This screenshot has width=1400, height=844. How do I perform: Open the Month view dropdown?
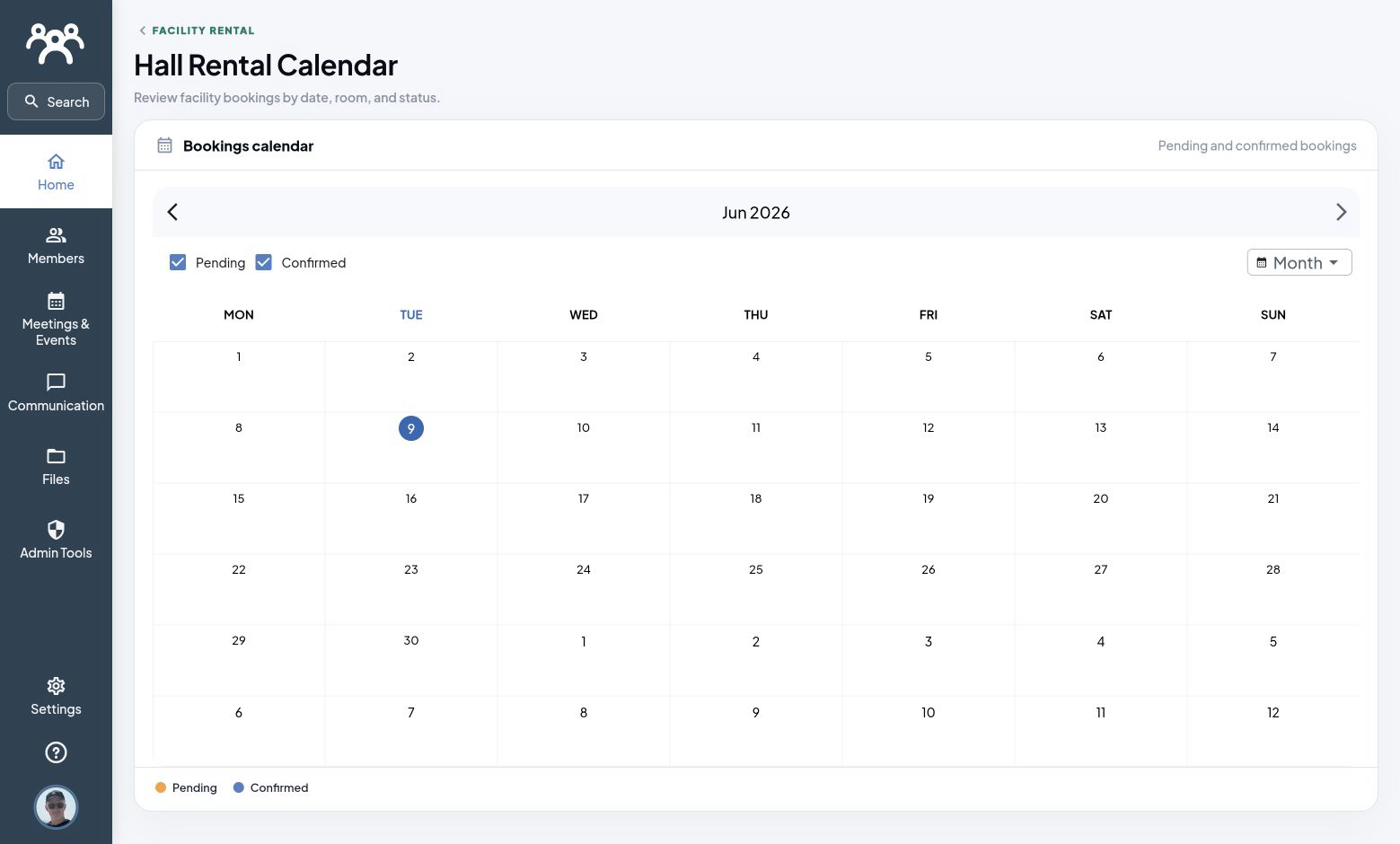[x=1299, y=262]
